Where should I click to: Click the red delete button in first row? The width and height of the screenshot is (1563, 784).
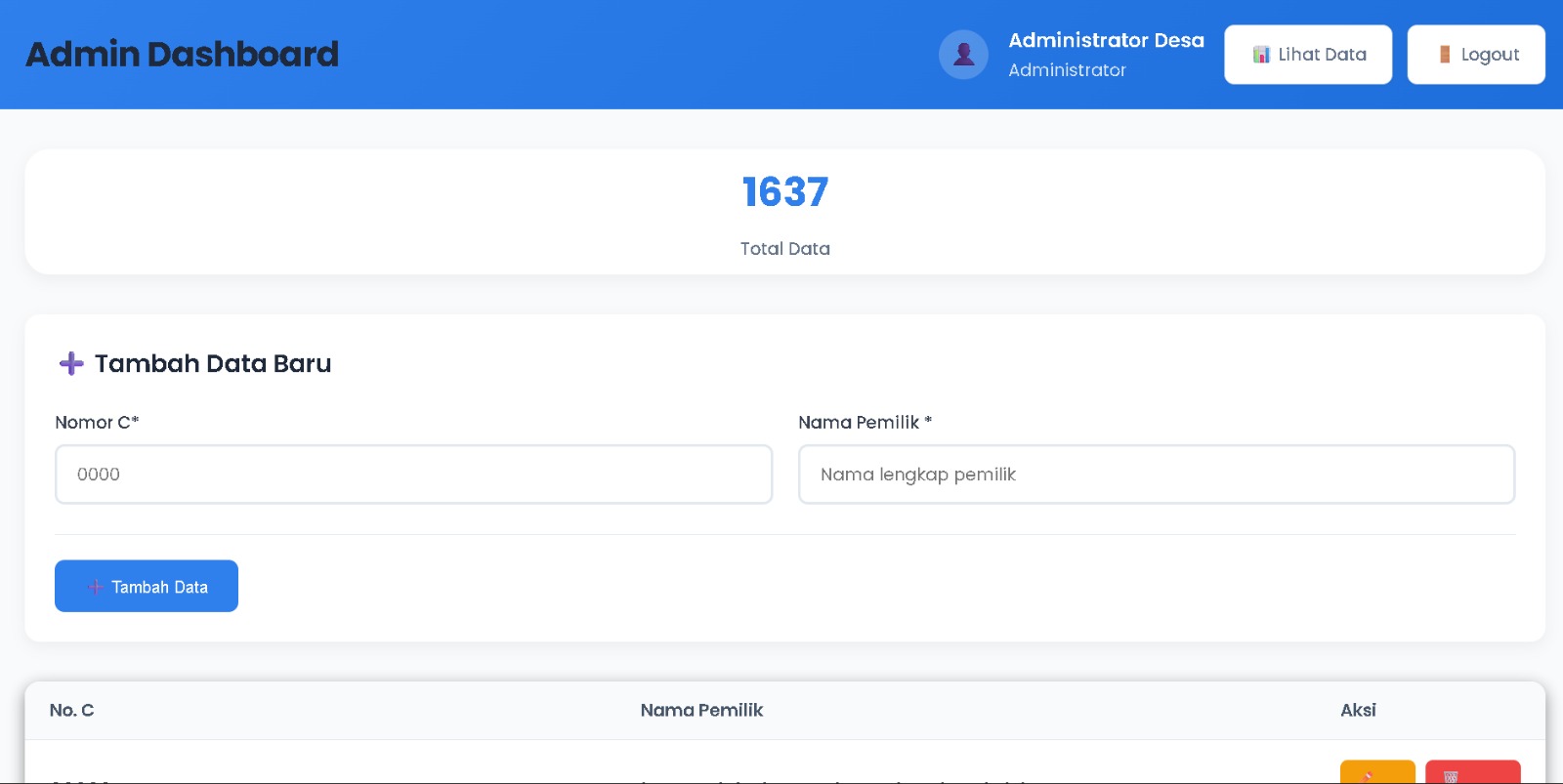(1473, 771)
